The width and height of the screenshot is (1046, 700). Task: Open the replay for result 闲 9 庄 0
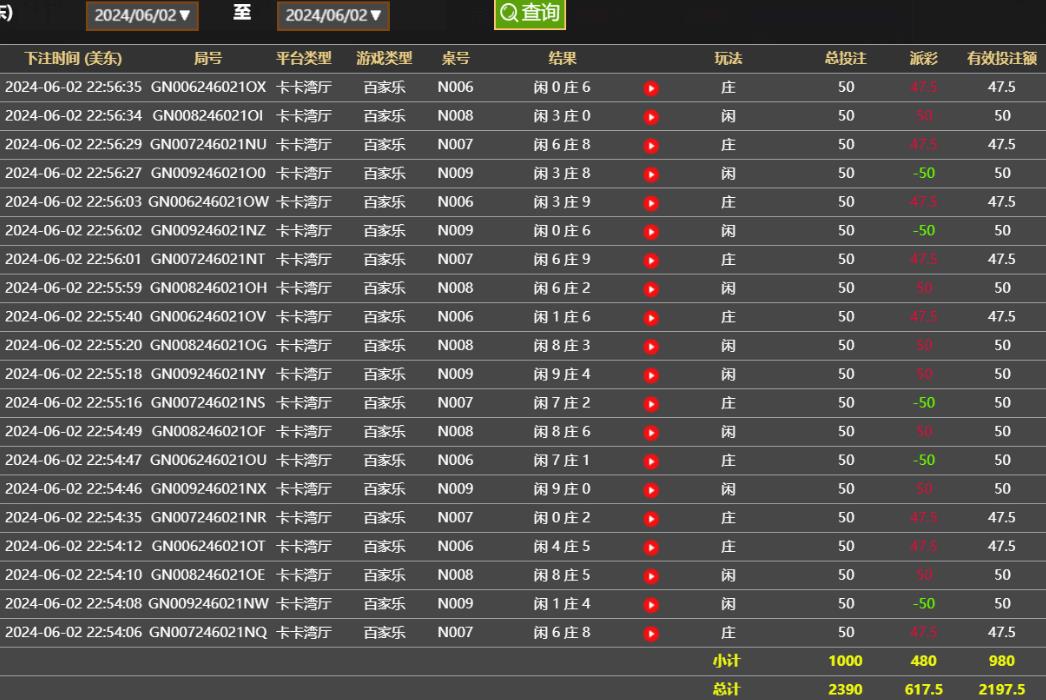point(651,490)
